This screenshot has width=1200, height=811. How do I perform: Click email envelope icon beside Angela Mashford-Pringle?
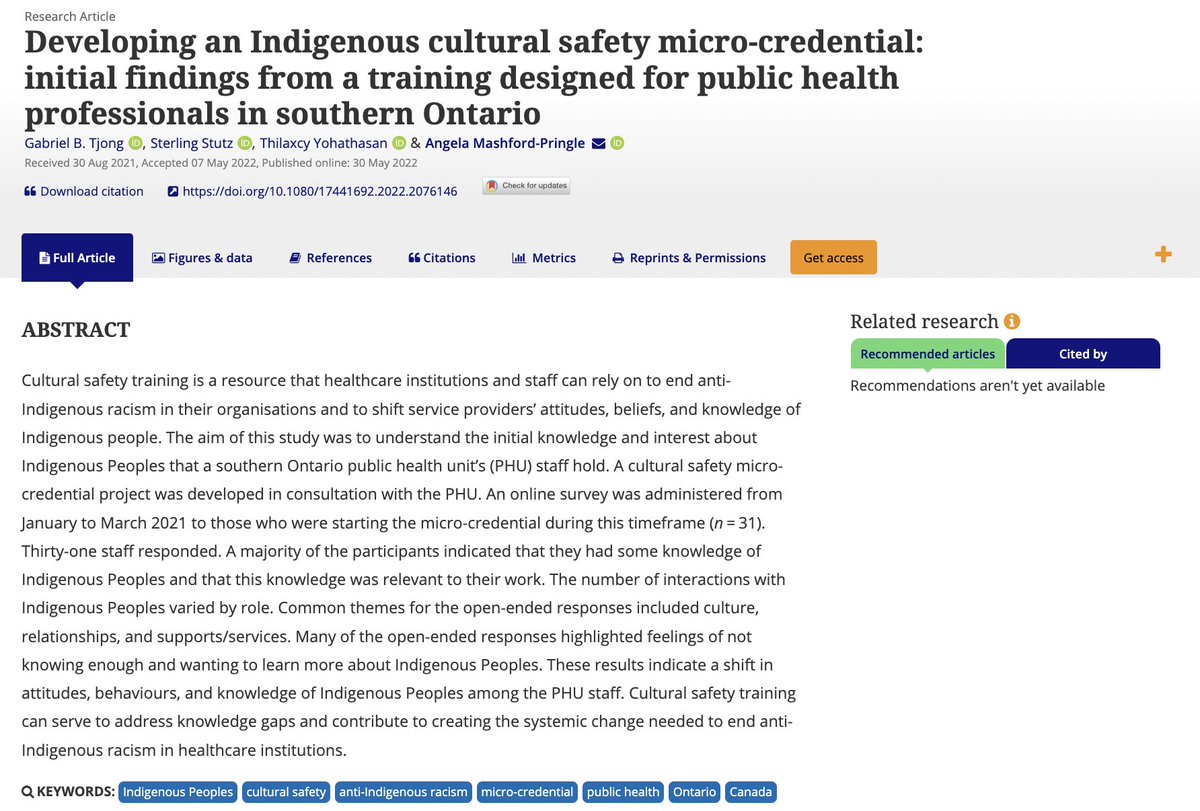pos(598,143)
